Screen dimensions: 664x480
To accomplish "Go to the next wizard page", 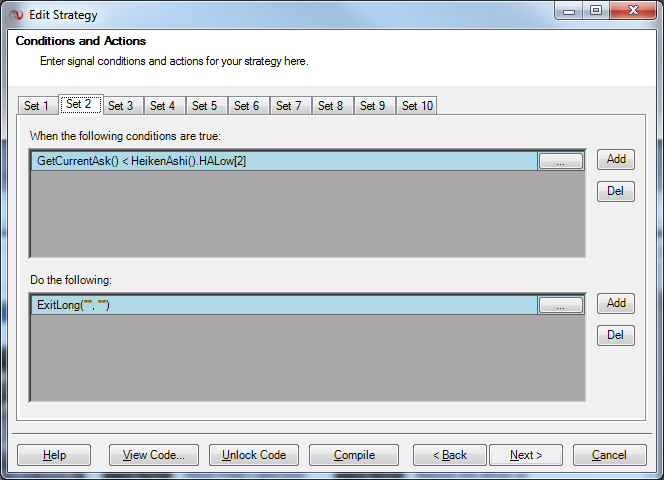I will coord(526,455).
